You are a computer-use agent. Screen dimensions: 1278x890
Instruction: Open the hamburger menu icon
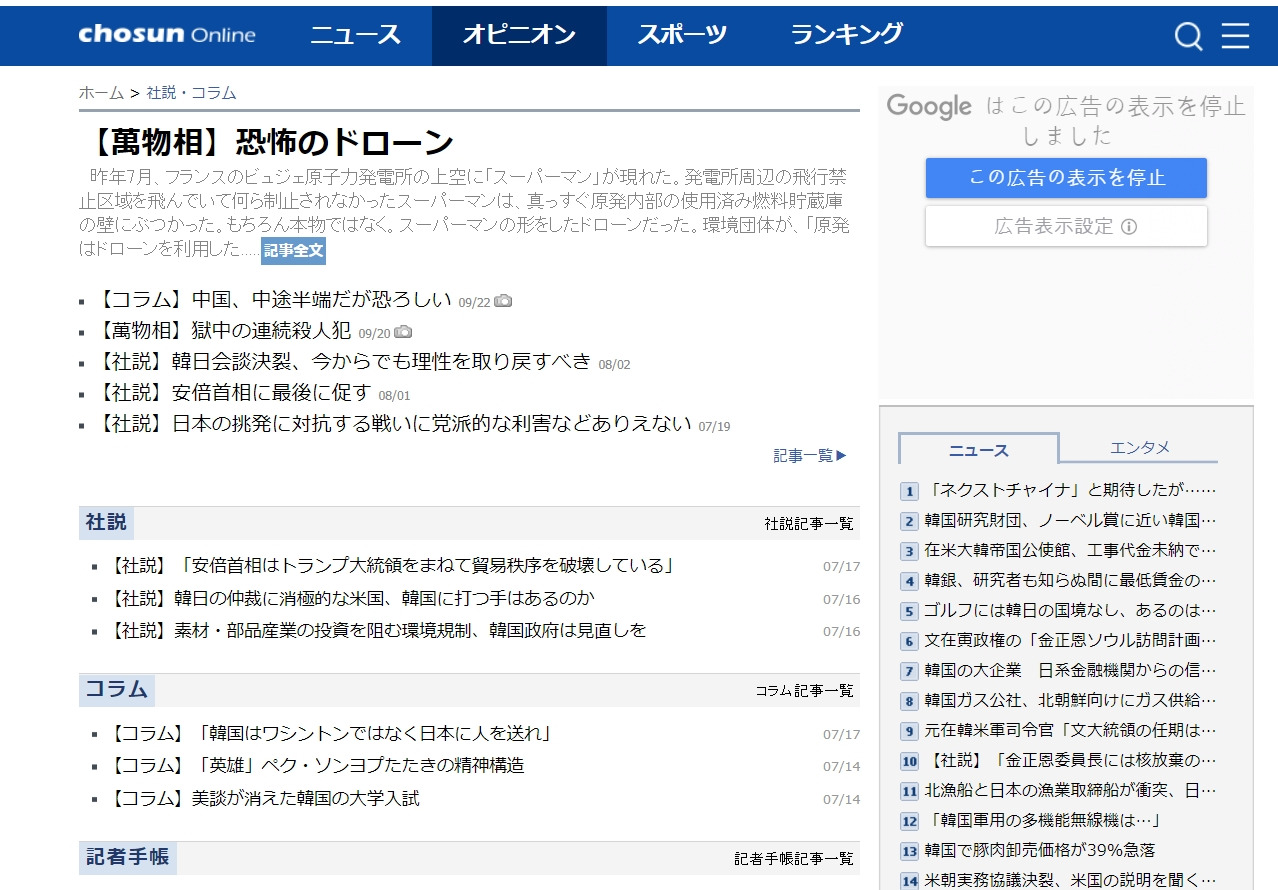[1235, 37]
